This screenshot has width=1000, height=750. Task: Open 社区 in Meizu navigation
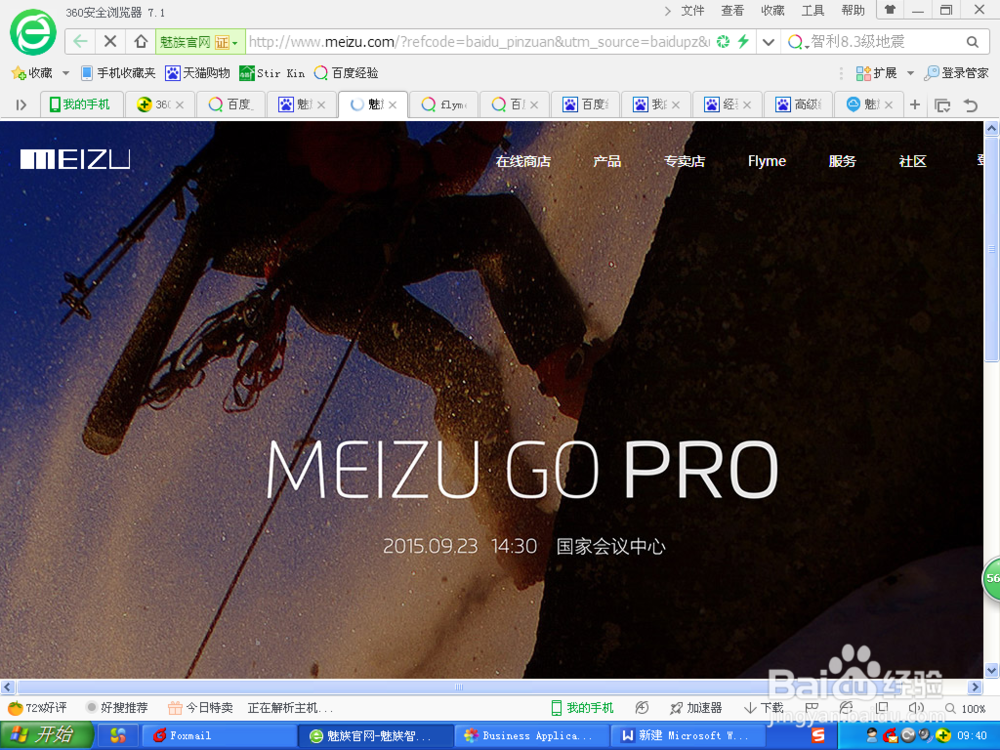click(x=912, y=161)
